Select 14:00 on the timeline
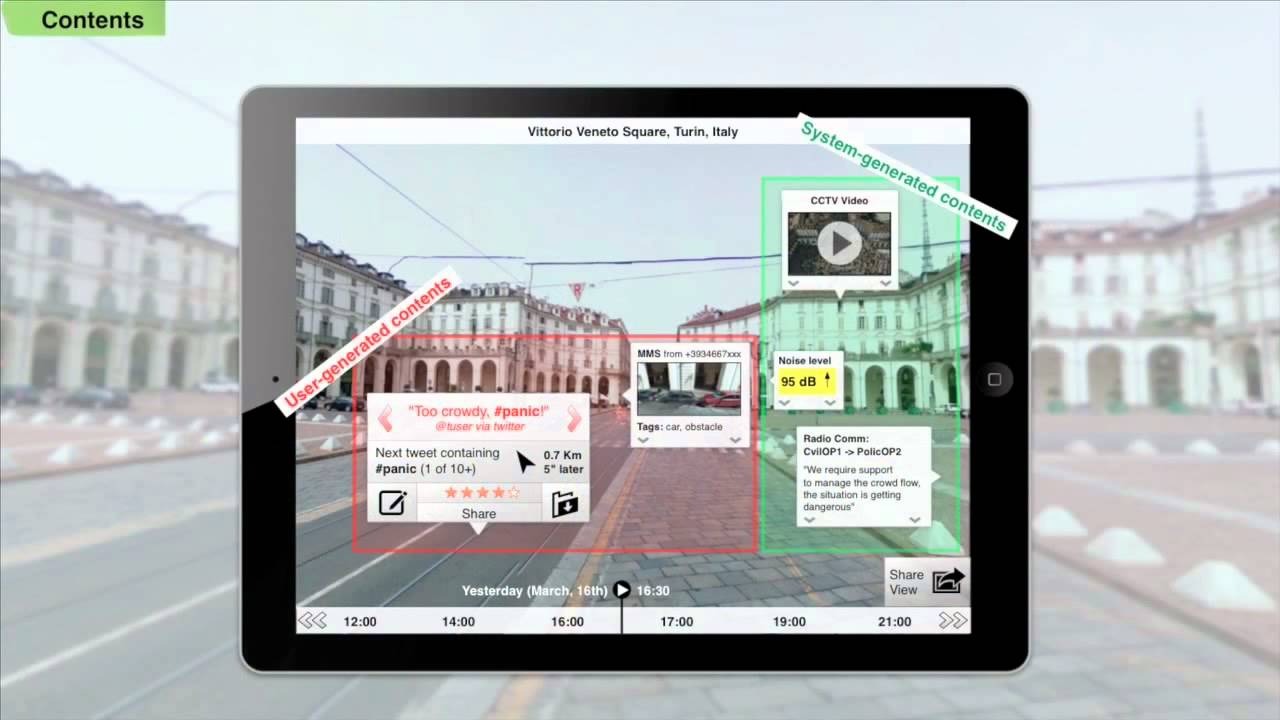Screen dimensions: 1280x720 tap(458, 622)
